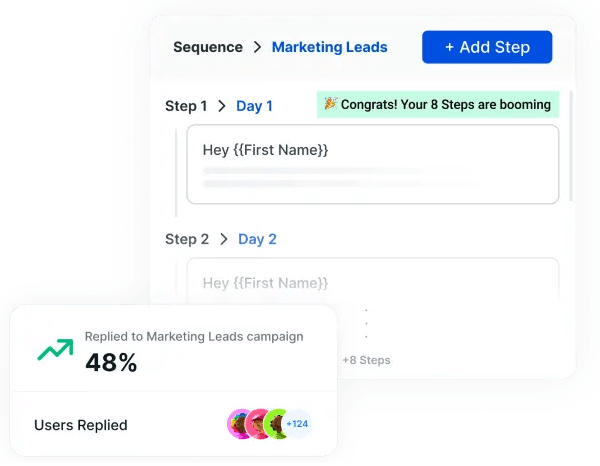The height and width of the screenshot is (466, 600).
Task: Open the Marketing Leads breadcrumb link
Action: pyautogui.click(x=329, y=47)
